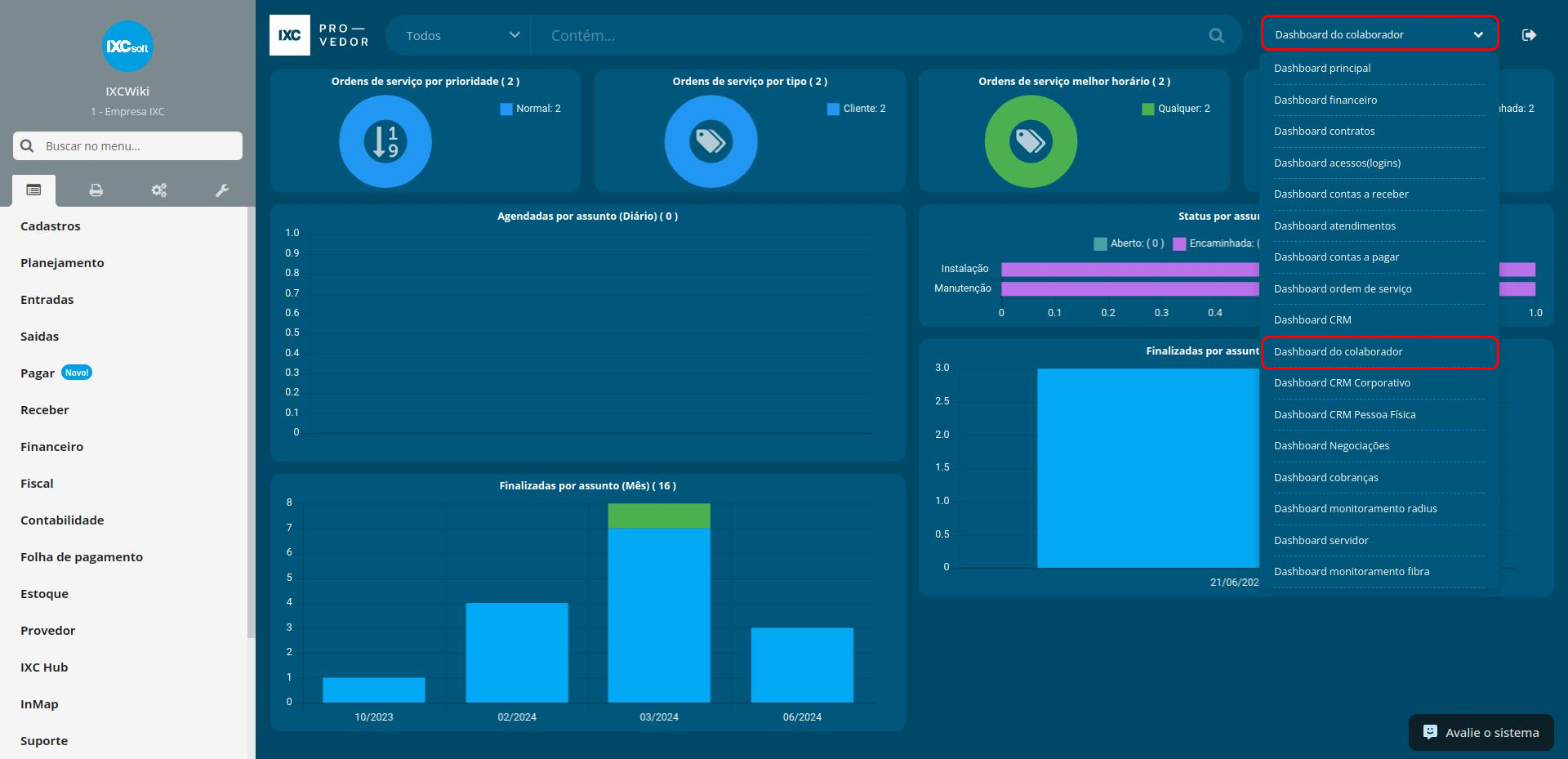Toggle the Normal: 2 legend item

(530, 109)
